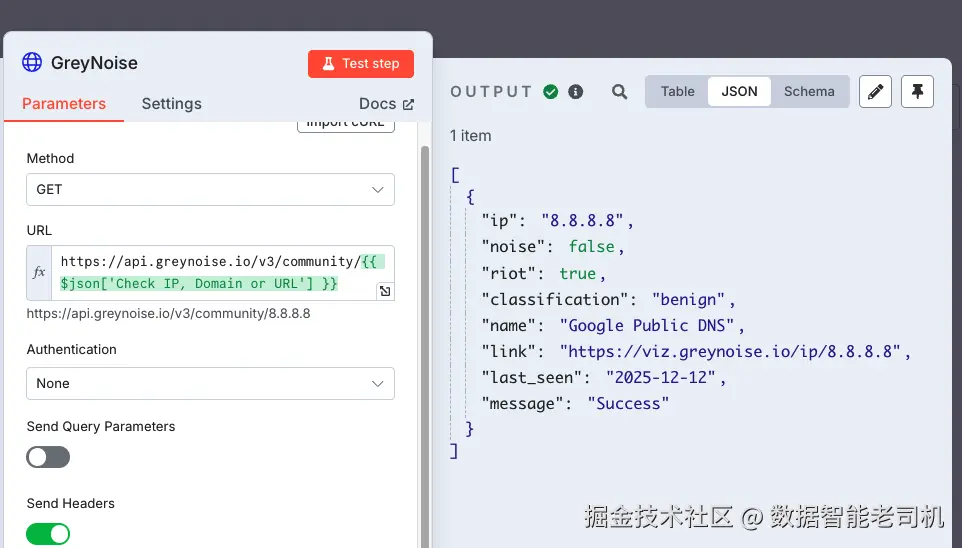Click the "1 item" count text
Image resolution: width=962 pixels, height=548 pixels.
coord(471,136)
